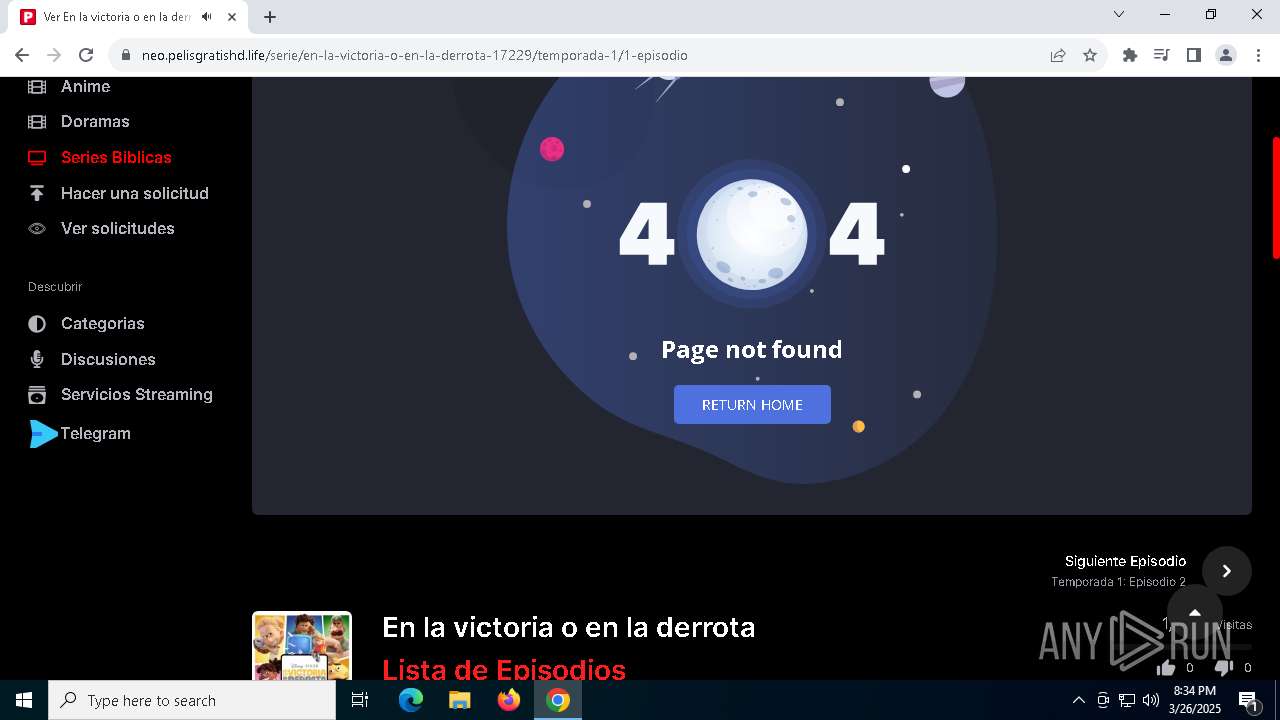Click the Page not found text
This screenshot has height=720, width=1280.
point(752,349)
